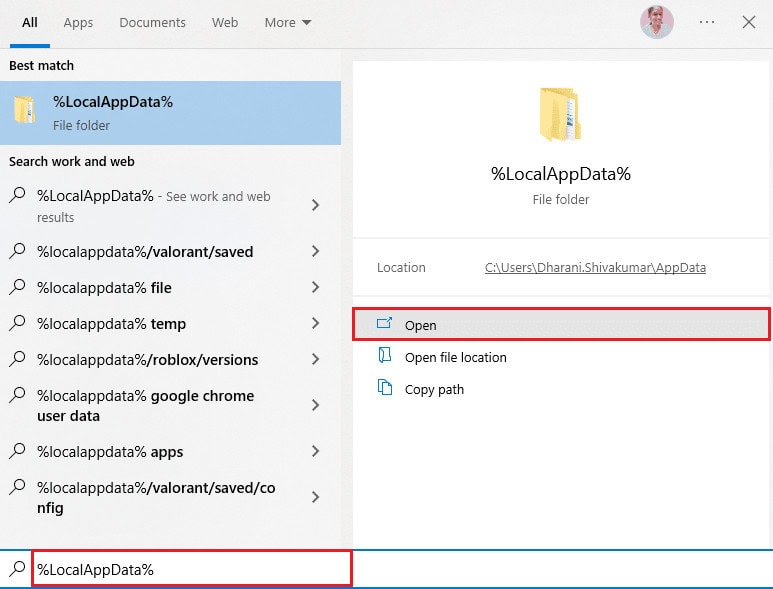This screenshot has width=773, height=589.
Task: Click the large folder icon in preview pane
Action: [x=560, y=114]
